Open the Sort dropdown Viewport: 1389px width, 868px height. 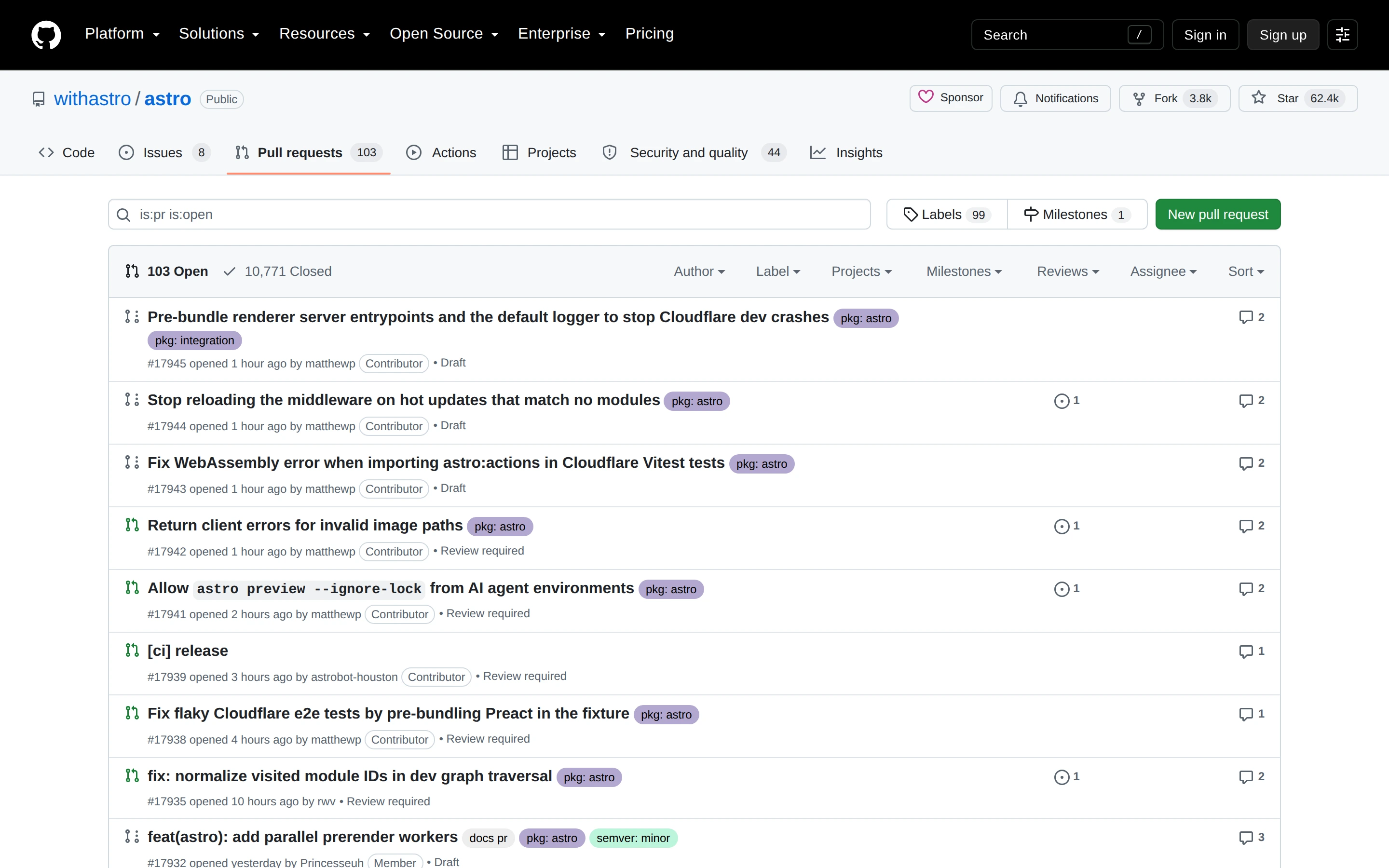tap(1245, 271)
